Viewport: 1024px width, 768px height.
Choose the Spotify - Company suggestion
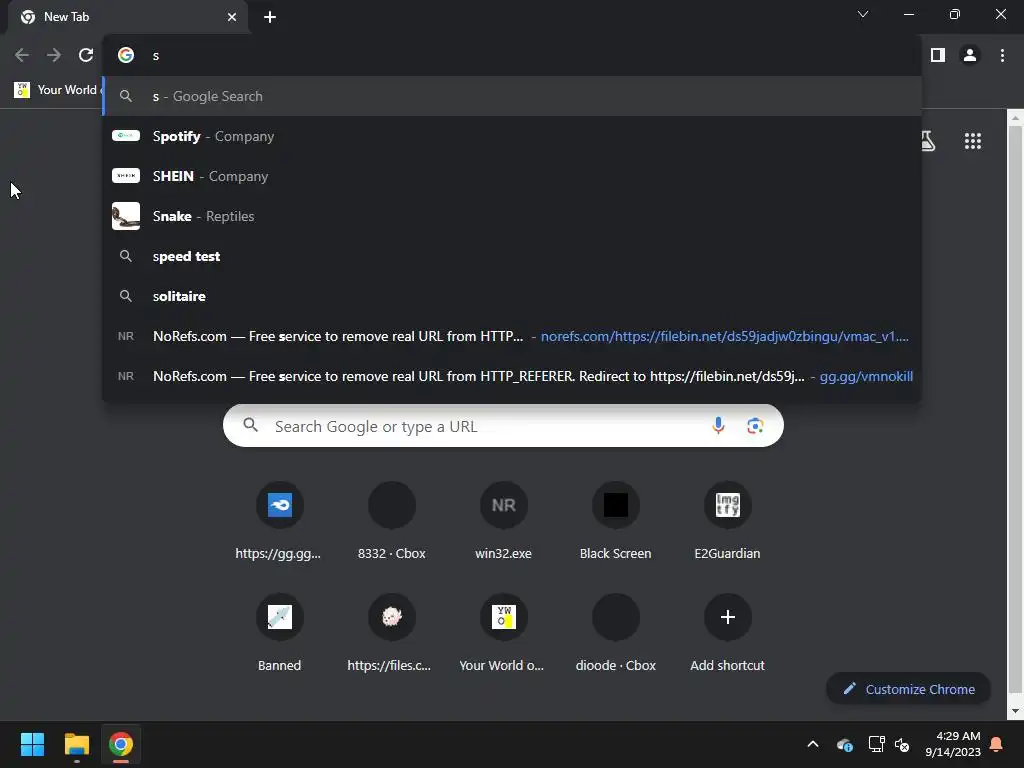(x=512, y=136)
